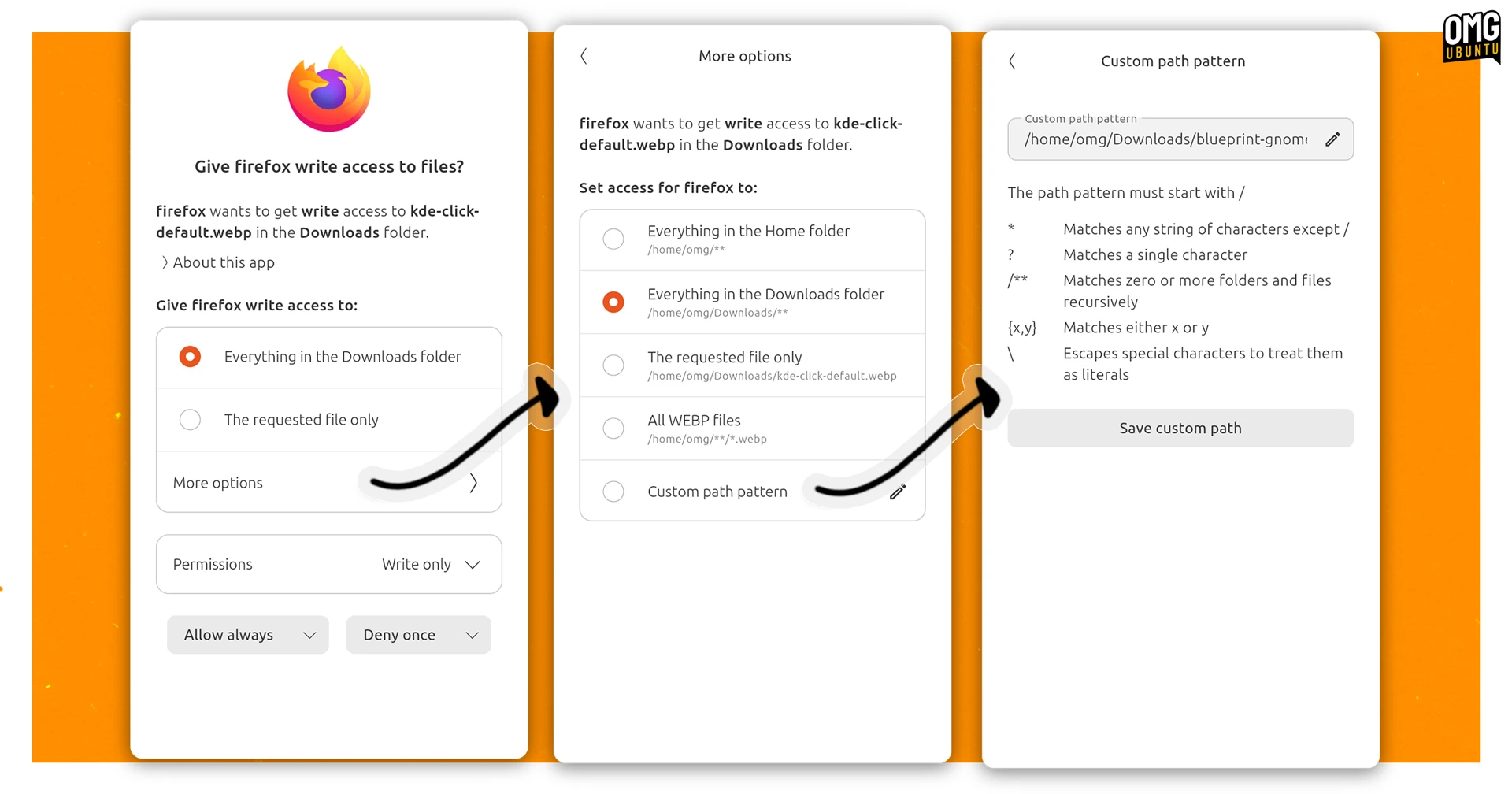The width and height of the screenshot is (1512, 794).
Task: Select Everything in the Downloads folder with /home/omg/Downloads/** path
Action: (x=752, y=302)
